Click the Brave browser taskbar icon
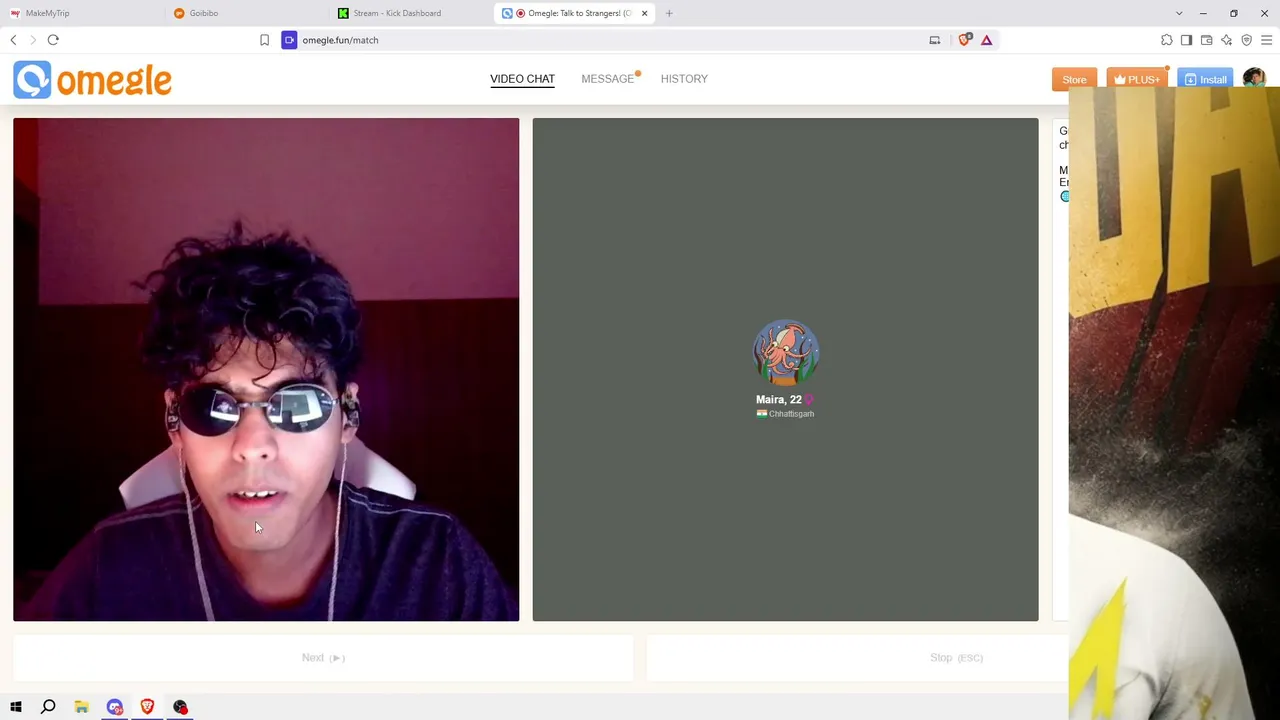The width and height of the screenshot is (1280, 720). (147, 707)
